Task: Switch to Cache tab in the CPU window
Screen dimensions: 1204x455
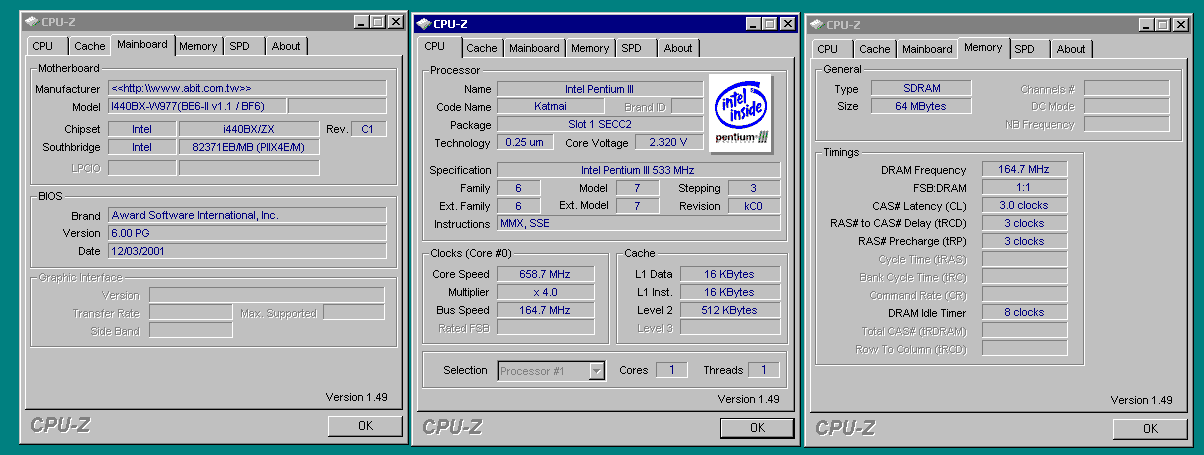Action: coord(482,48)
